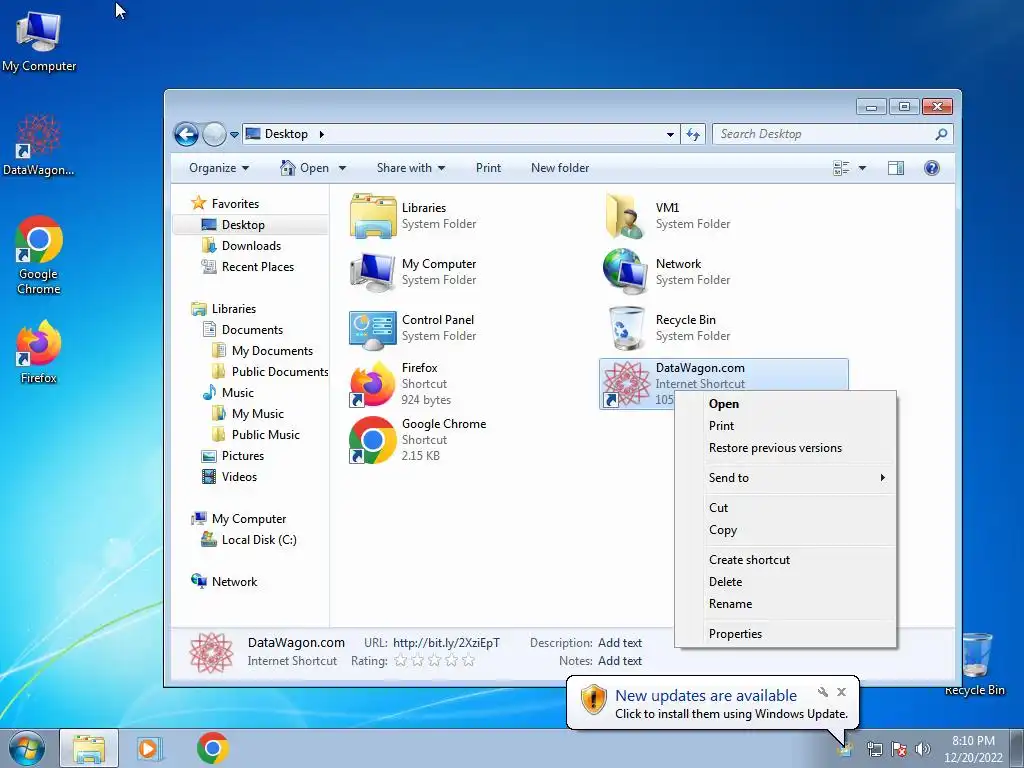The width and height of the screenshot is (1024, 768).
Task: Select Favorites in the navigation pane
Action: tap(225, 204)
